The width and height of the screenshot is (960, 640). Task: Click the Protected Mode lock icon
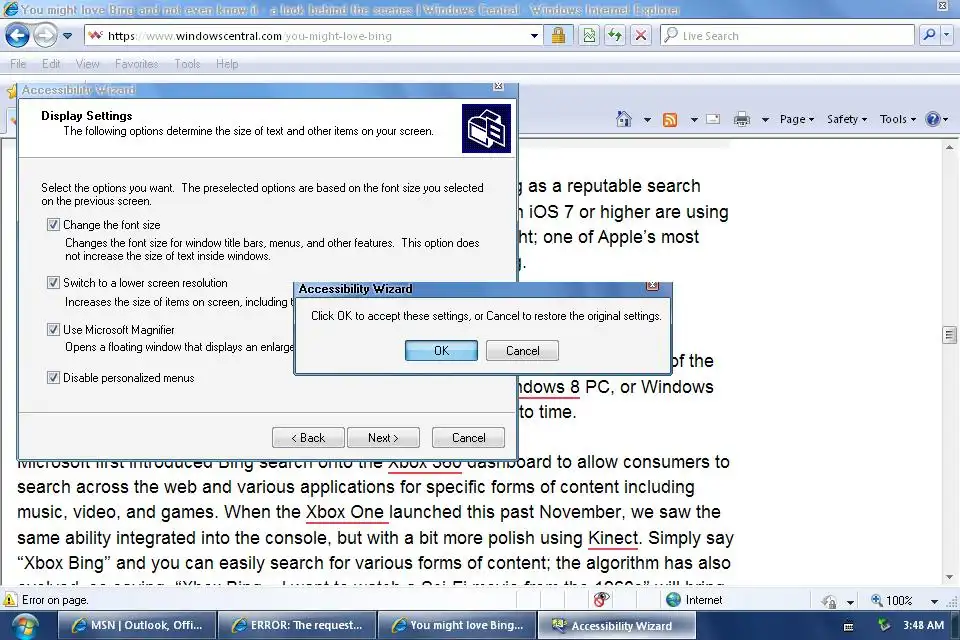830,601
